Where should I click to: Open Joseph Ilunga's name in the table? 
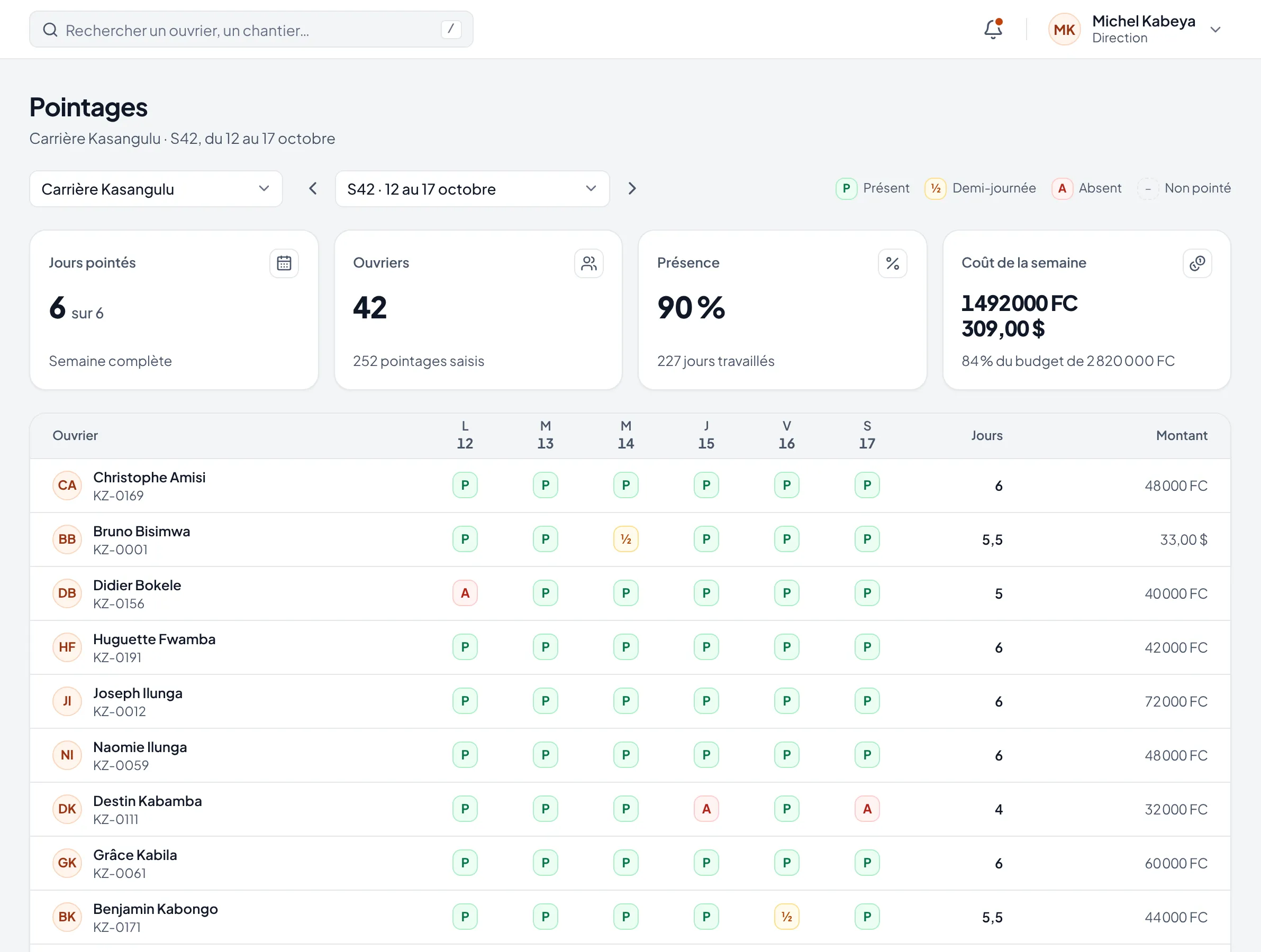click(138, 693)
